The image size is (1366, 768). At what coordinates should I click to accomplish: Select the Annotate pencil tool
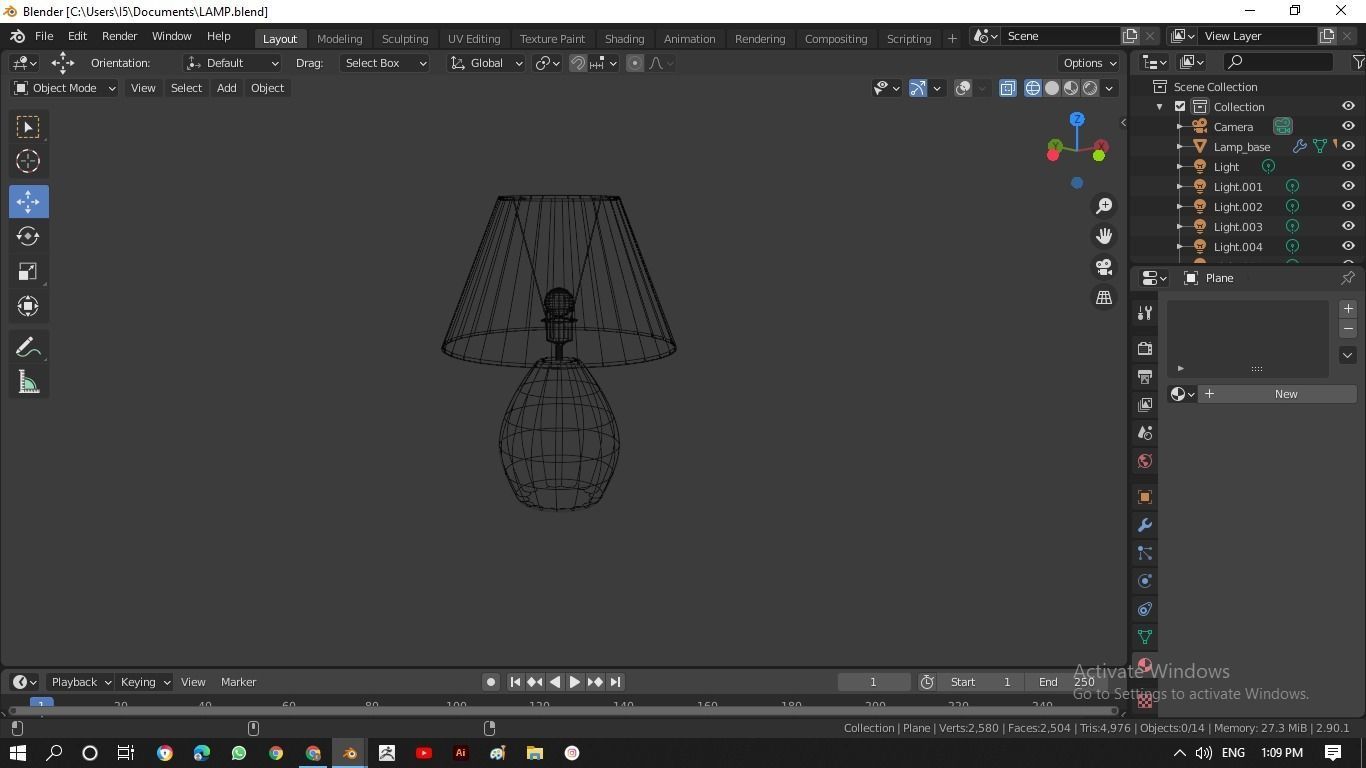tap(28, 348)
